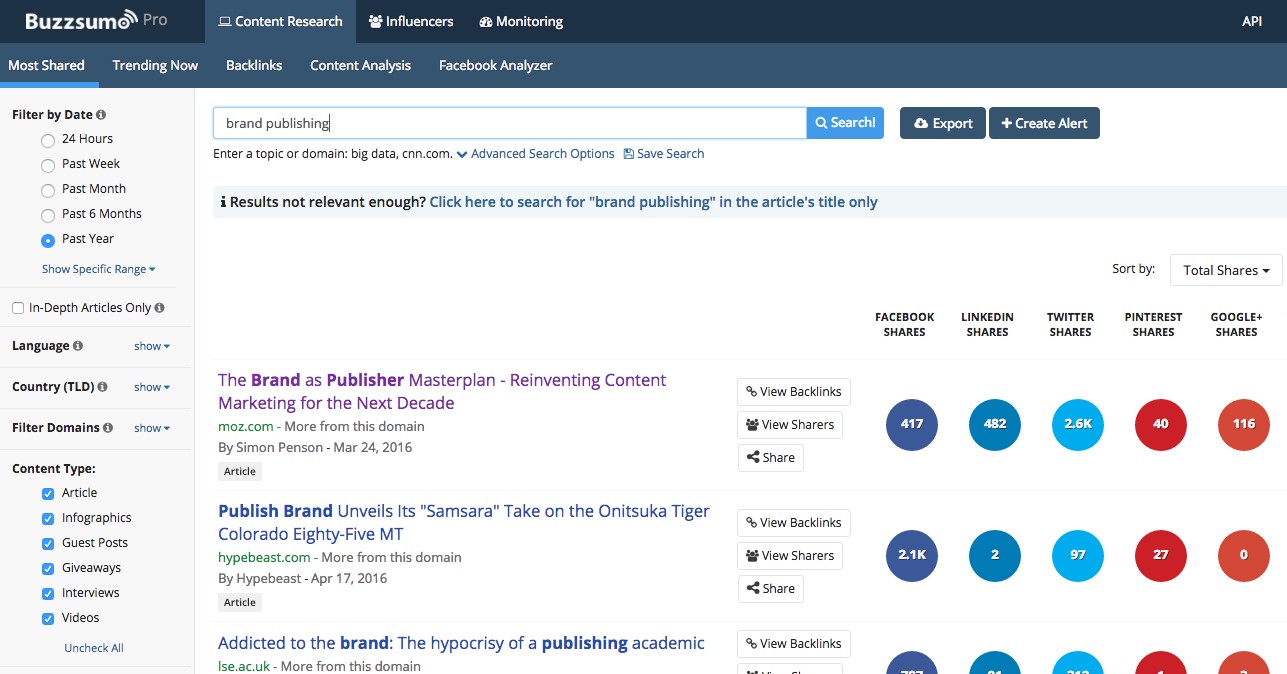Click Uncheck All under Content Type
1287x674 pixels.
tap(93, 647)
